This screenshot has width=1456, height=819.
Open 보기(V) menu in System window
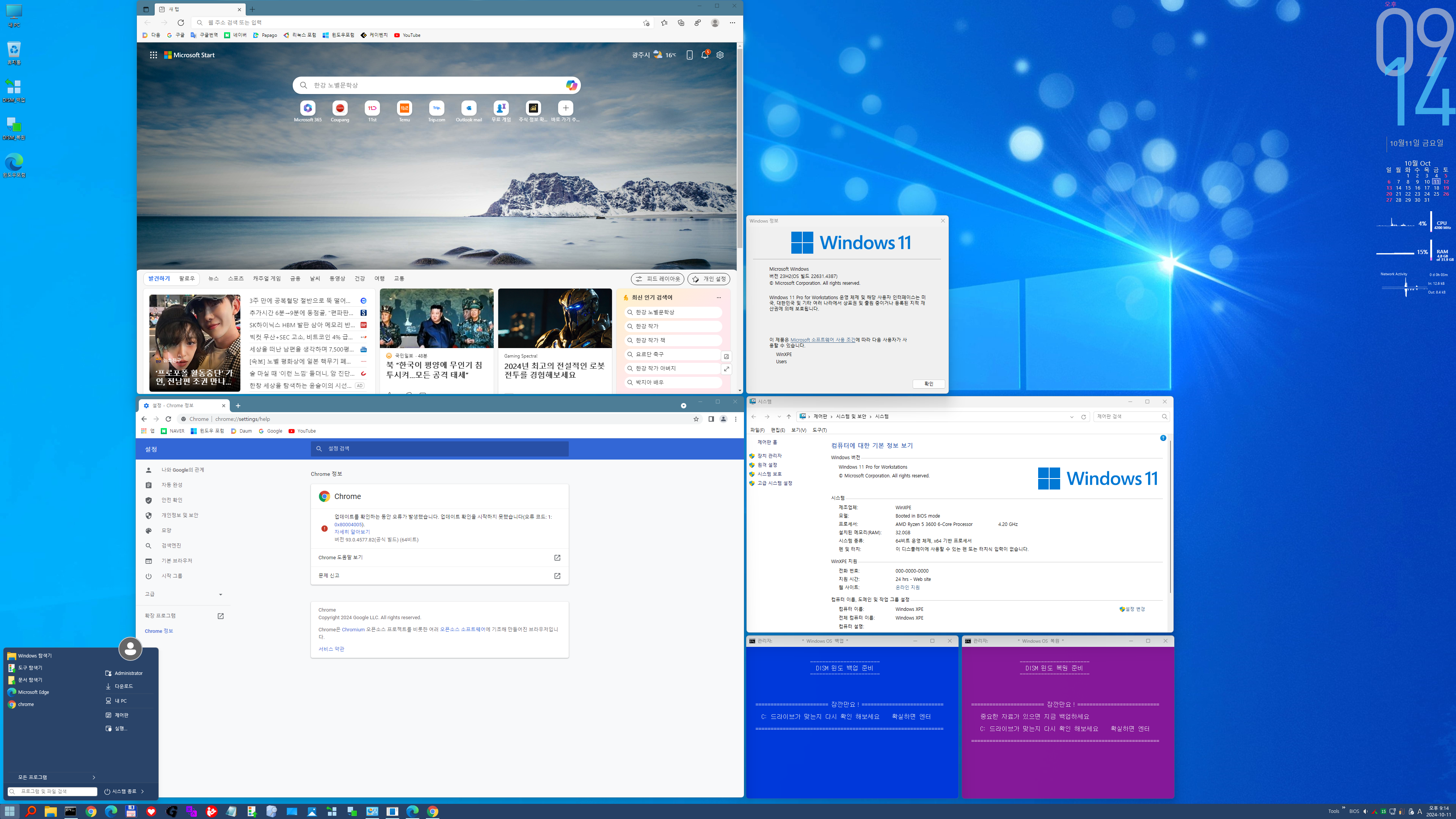[x=799, y=430]
